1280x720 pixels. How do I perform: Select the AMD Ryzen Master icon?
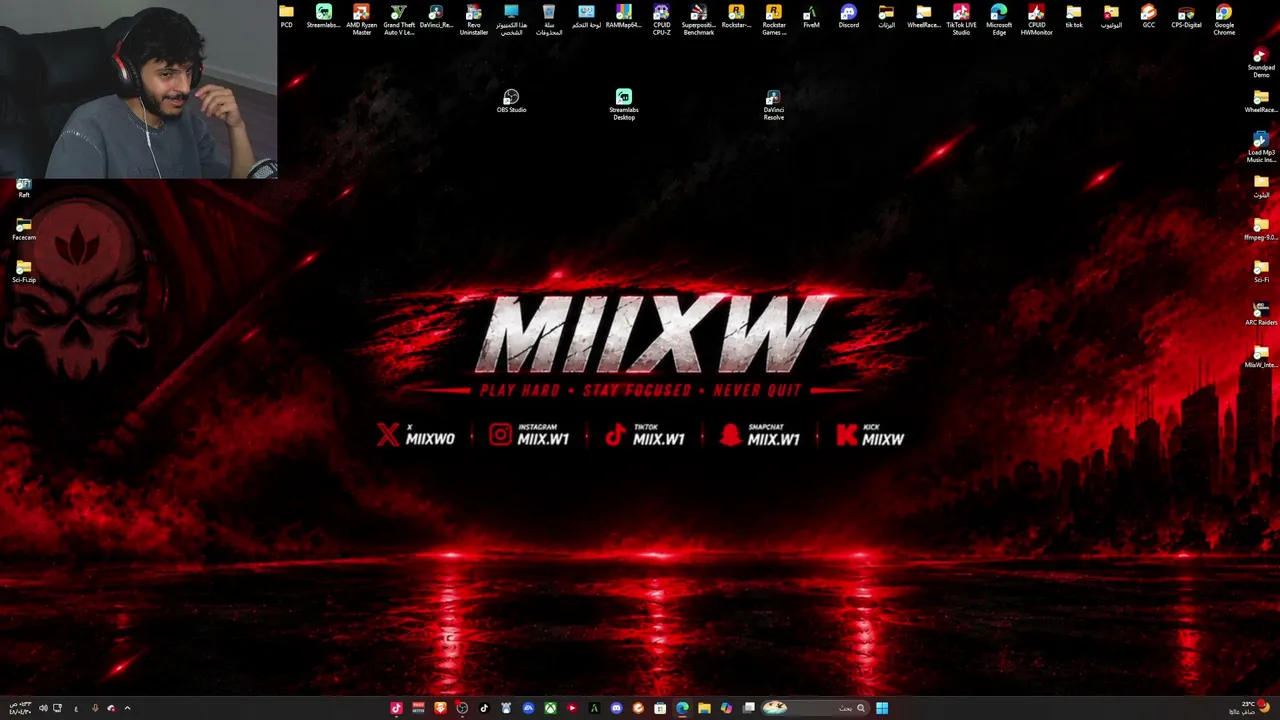click(361, 19)
